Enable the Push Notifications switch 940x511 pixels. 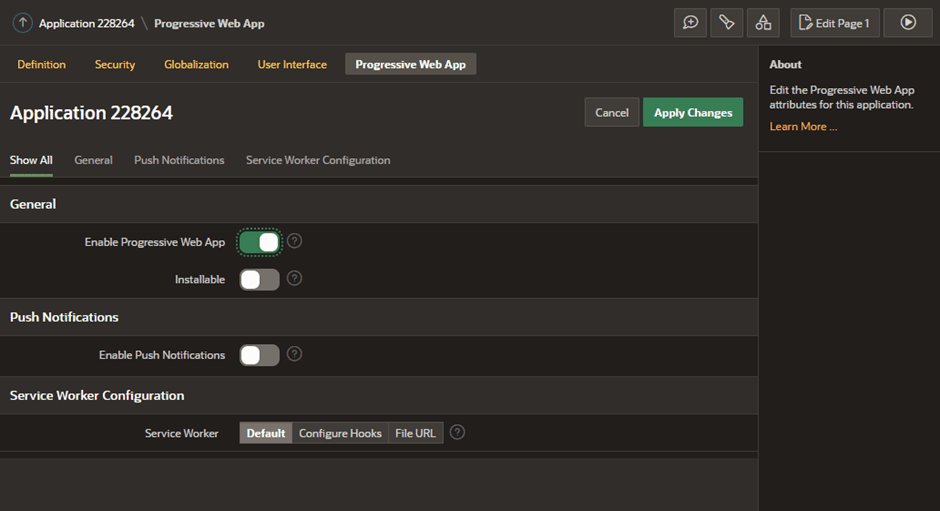coord(260,355)
